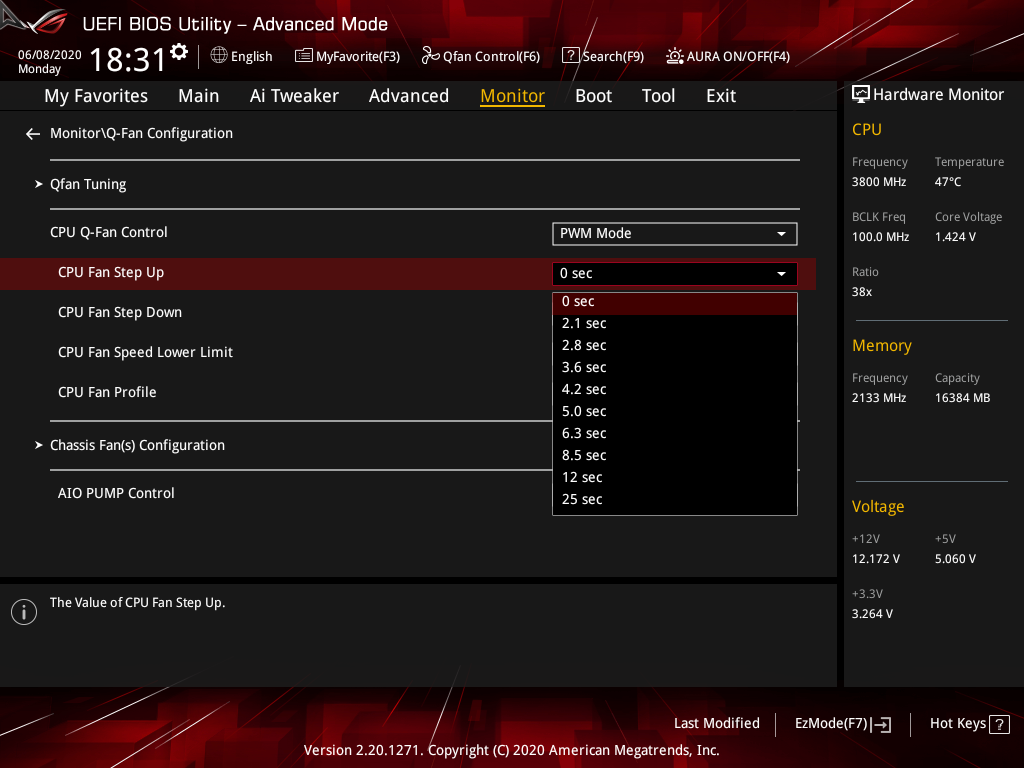Open Search(F9) label

pyautogui.click(x=613, y=57)
